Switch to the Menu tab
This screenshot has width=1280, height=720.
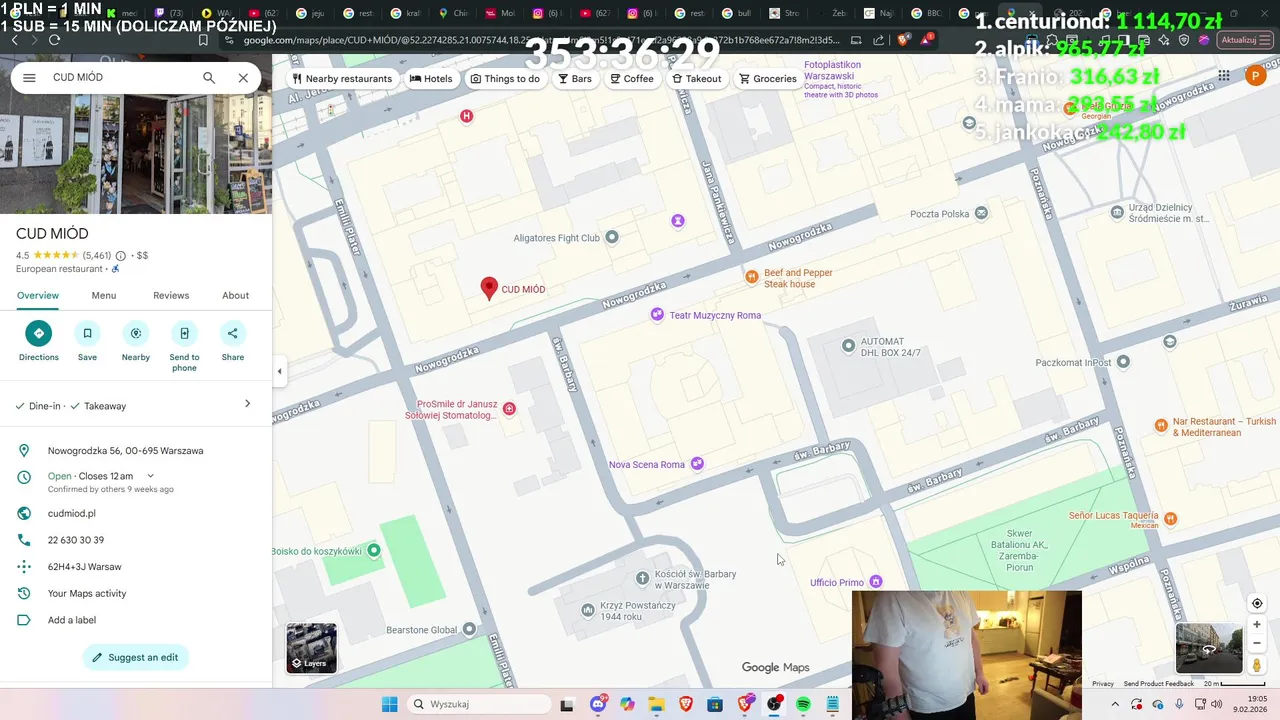[x=104, y=295]
